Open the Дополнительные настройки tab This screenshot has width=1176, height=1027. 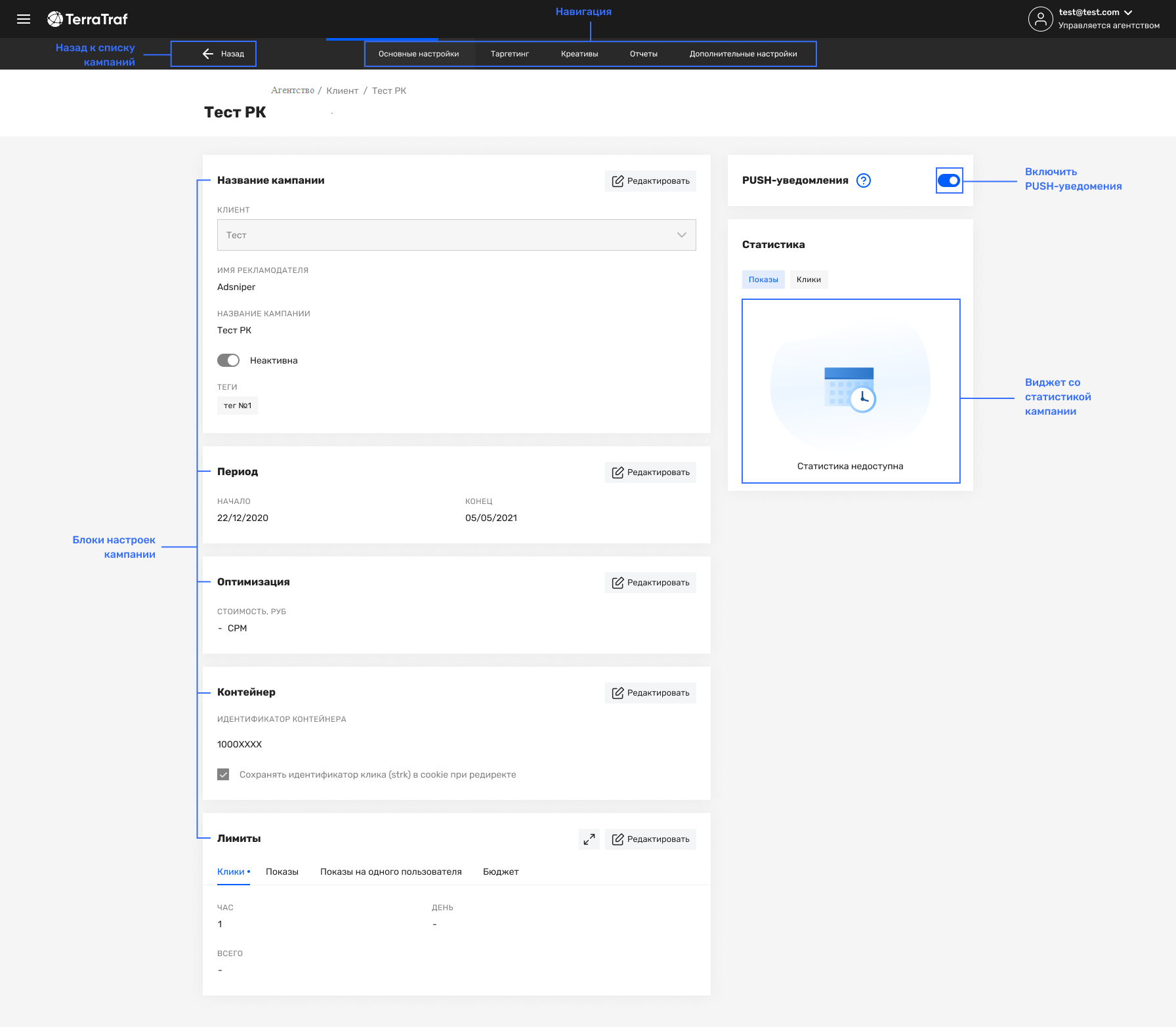click(744, 54)
